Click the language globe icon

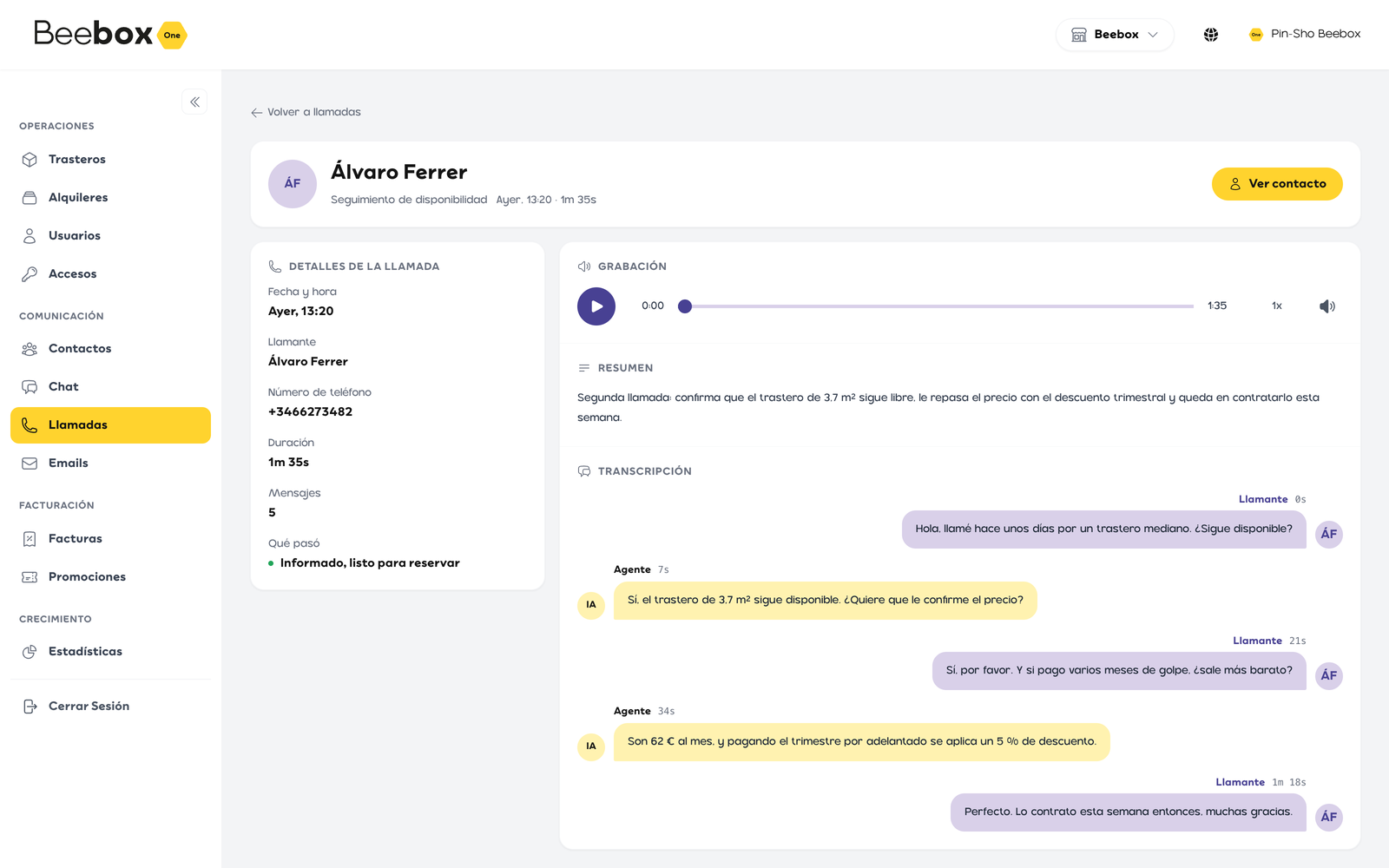(x=1211, y=35)
